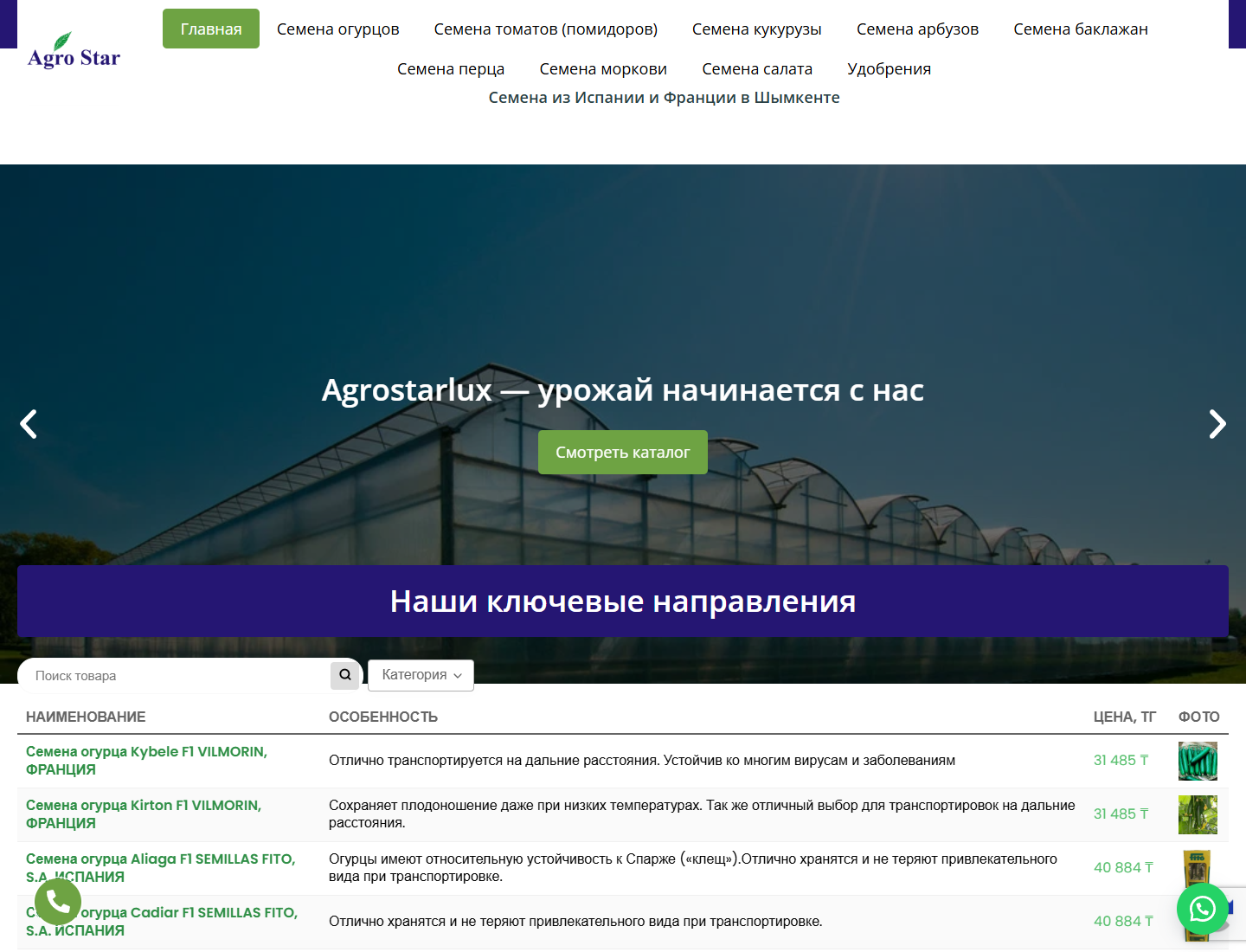Image resolution: width=1246 pixels, height=952 pixels.
Task: Click Kirton F1 price 31 485 ₸
Action: [1121, 814]
